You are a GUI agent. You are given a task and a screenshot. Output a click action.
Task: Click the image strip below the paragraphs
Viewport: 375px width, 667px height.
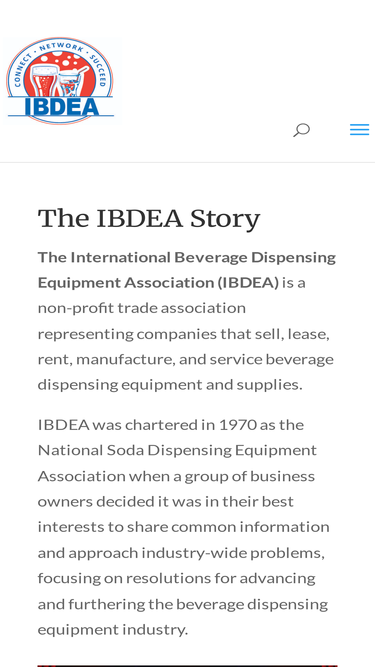pyautogui.click(x=188, y=665)
